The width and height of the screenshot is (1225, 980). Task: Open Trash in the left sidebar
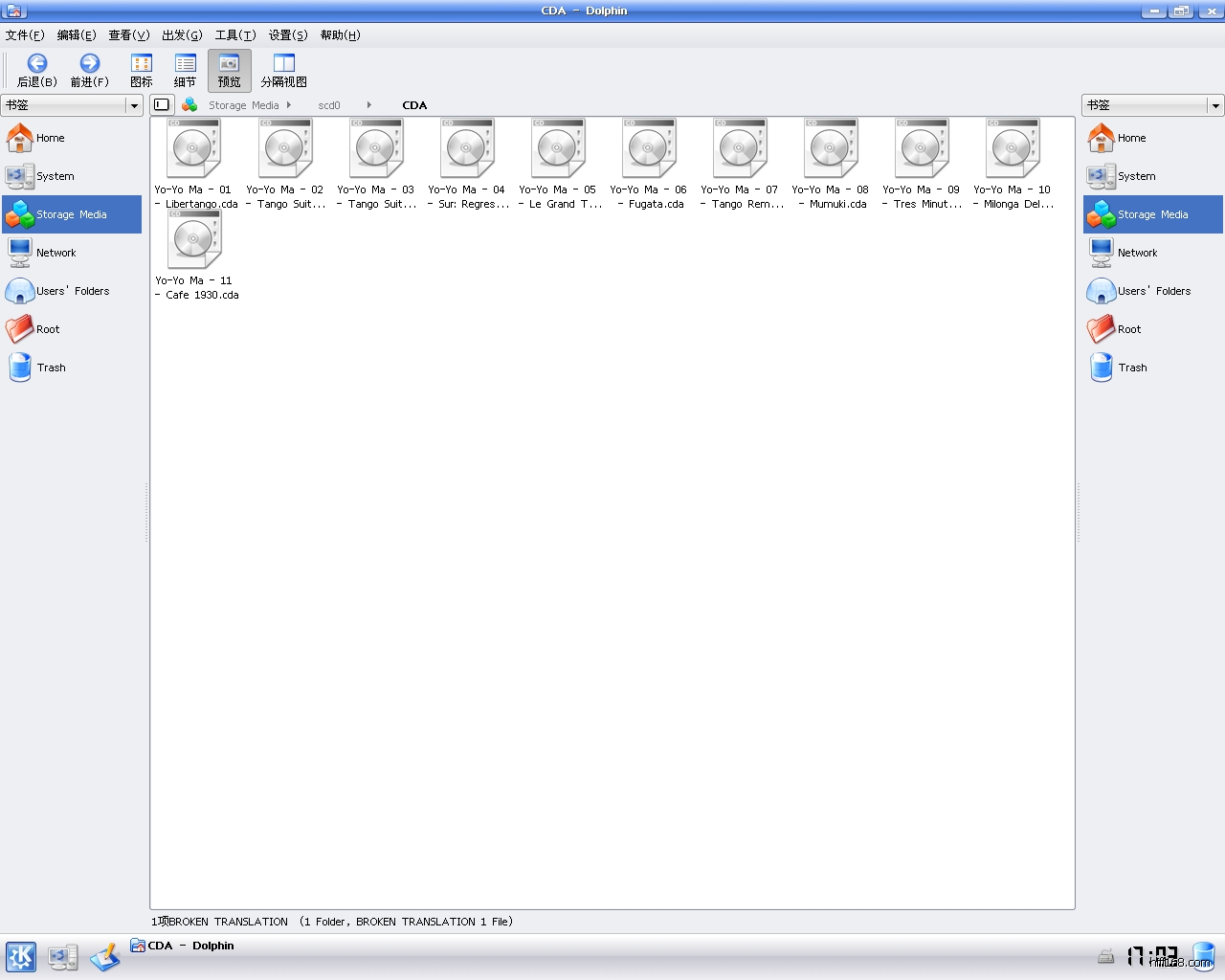pyautogui.click(x=51, y=367)
